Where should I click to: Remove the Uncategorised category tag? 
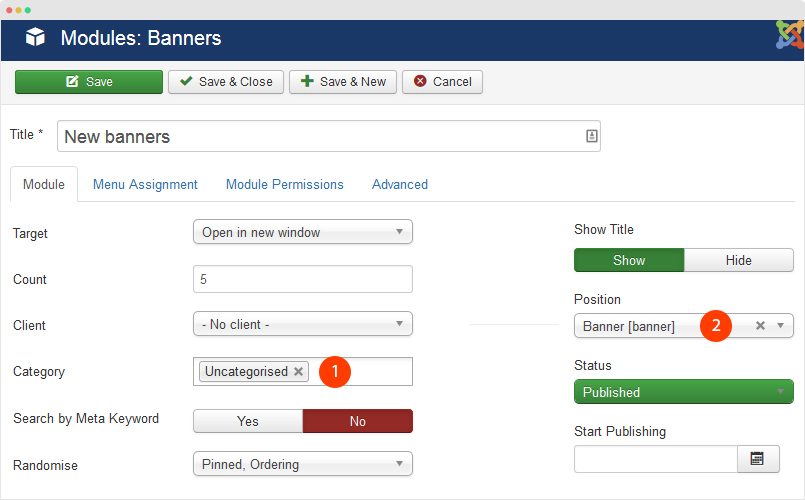pyautogui.click(x=298, y=371)
